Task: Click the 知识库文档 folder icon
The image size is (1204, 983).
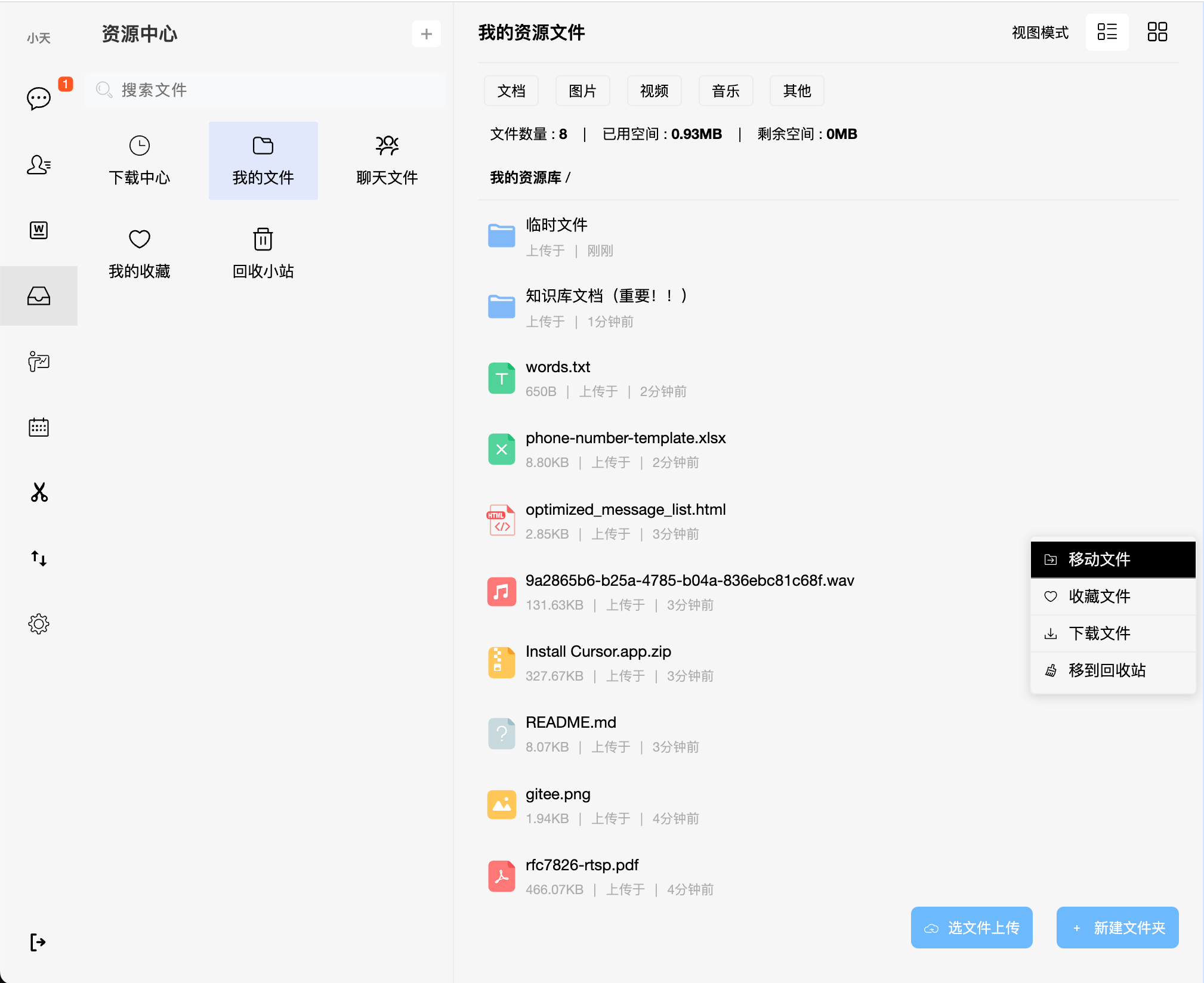Action: point(502,307)
